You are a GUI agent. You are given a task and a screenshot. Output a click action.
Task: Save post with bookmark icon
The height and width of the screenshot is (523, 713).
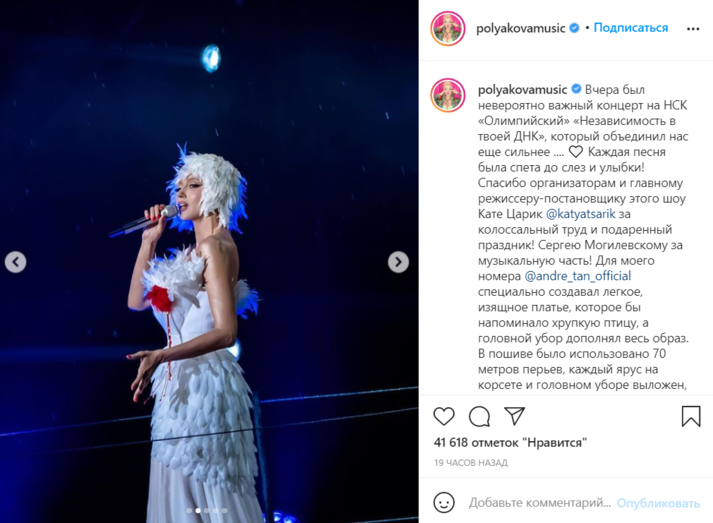pos(691,416)
